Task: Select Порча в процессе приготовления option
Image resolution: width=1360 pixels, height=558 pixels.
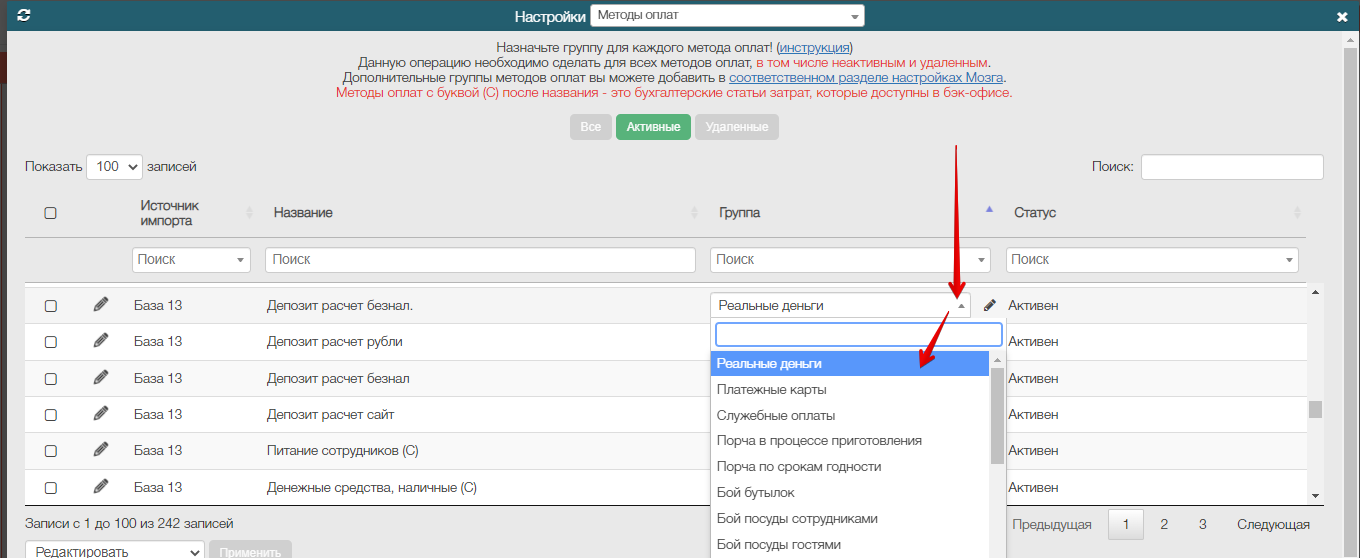Action: (x=850, y=440)
